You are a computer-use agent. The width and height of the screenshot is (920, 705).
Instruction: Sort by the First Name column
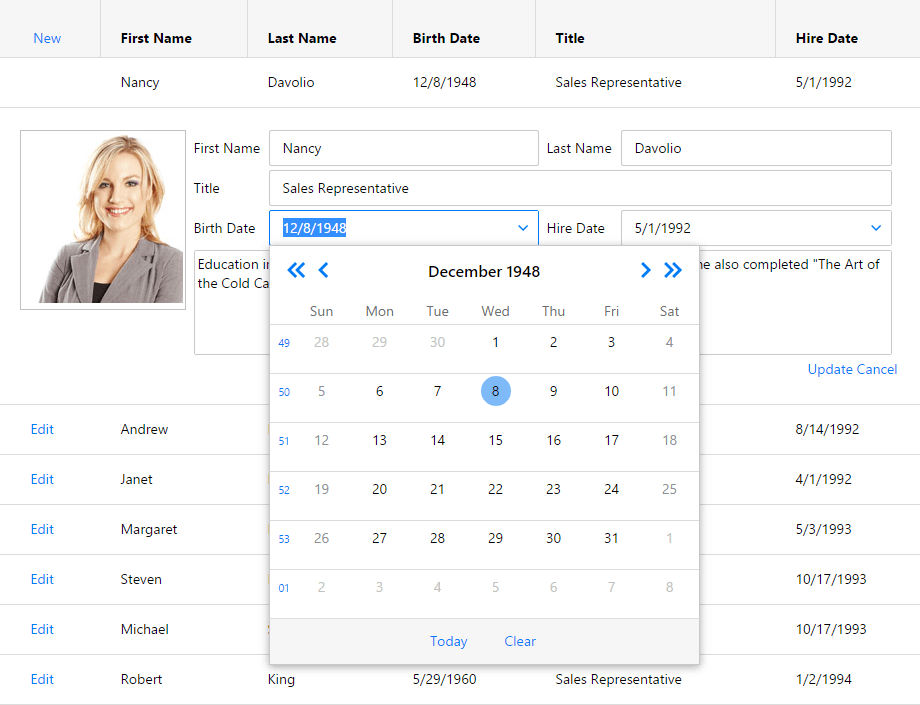156,38
